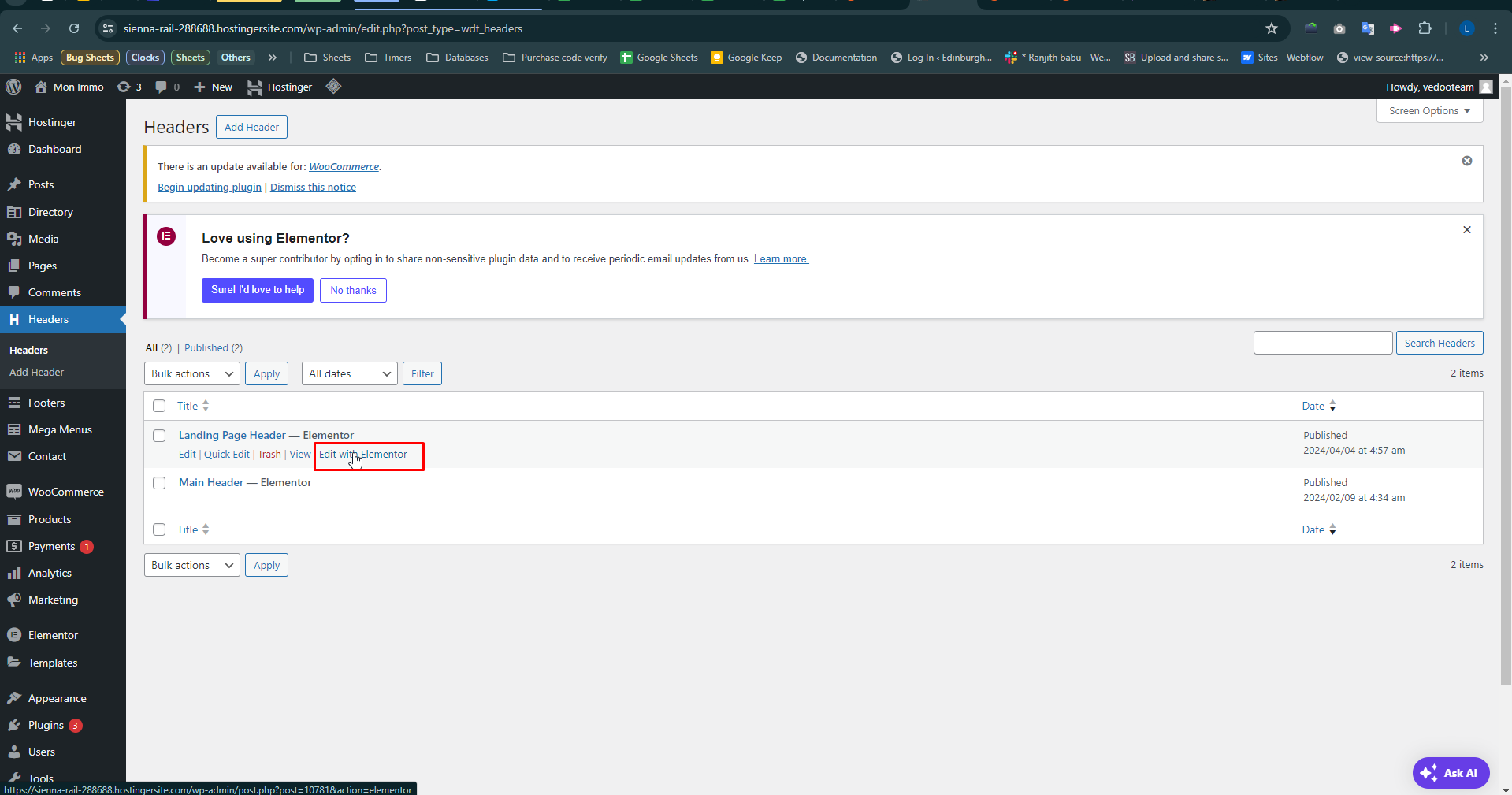The height and width of the screenshot is (795, 1512).
Task: Click the New content plus button
Action: (213, 87)
